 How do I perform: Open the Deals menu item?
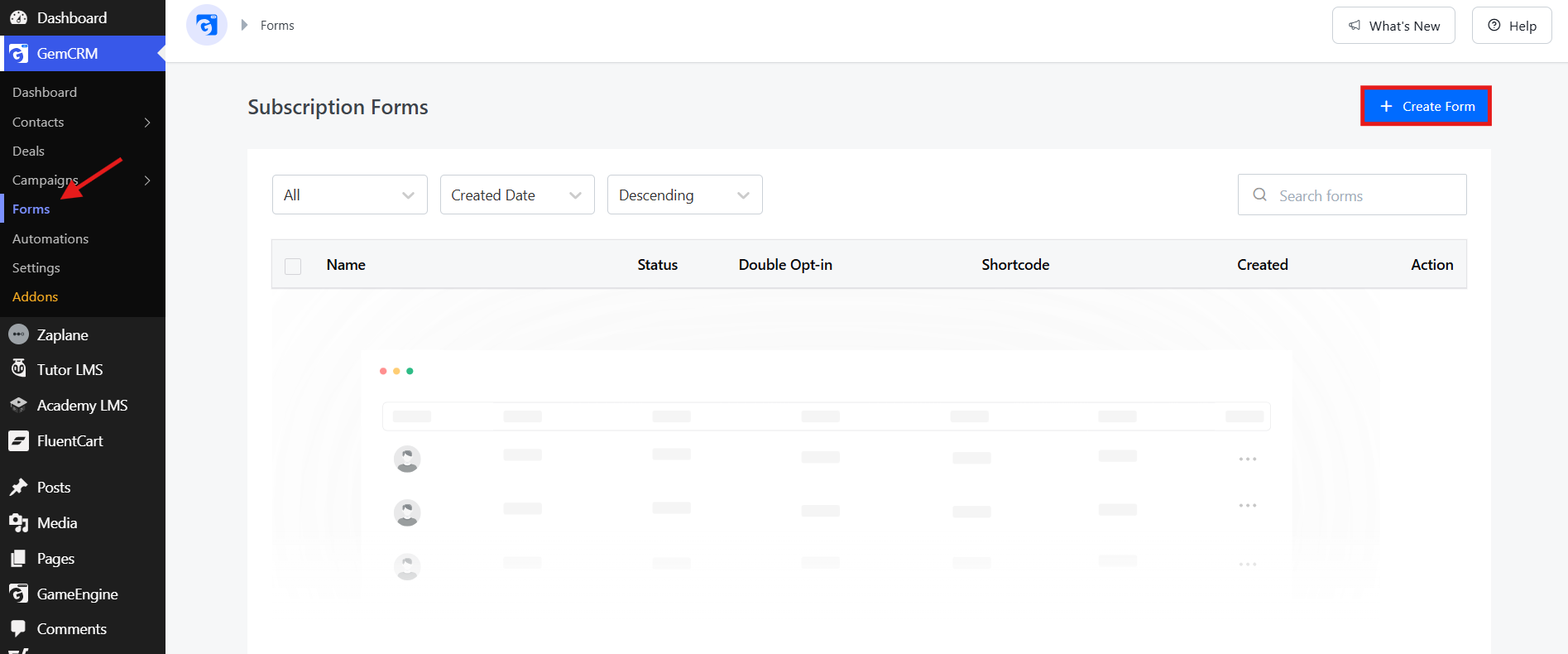29,151
